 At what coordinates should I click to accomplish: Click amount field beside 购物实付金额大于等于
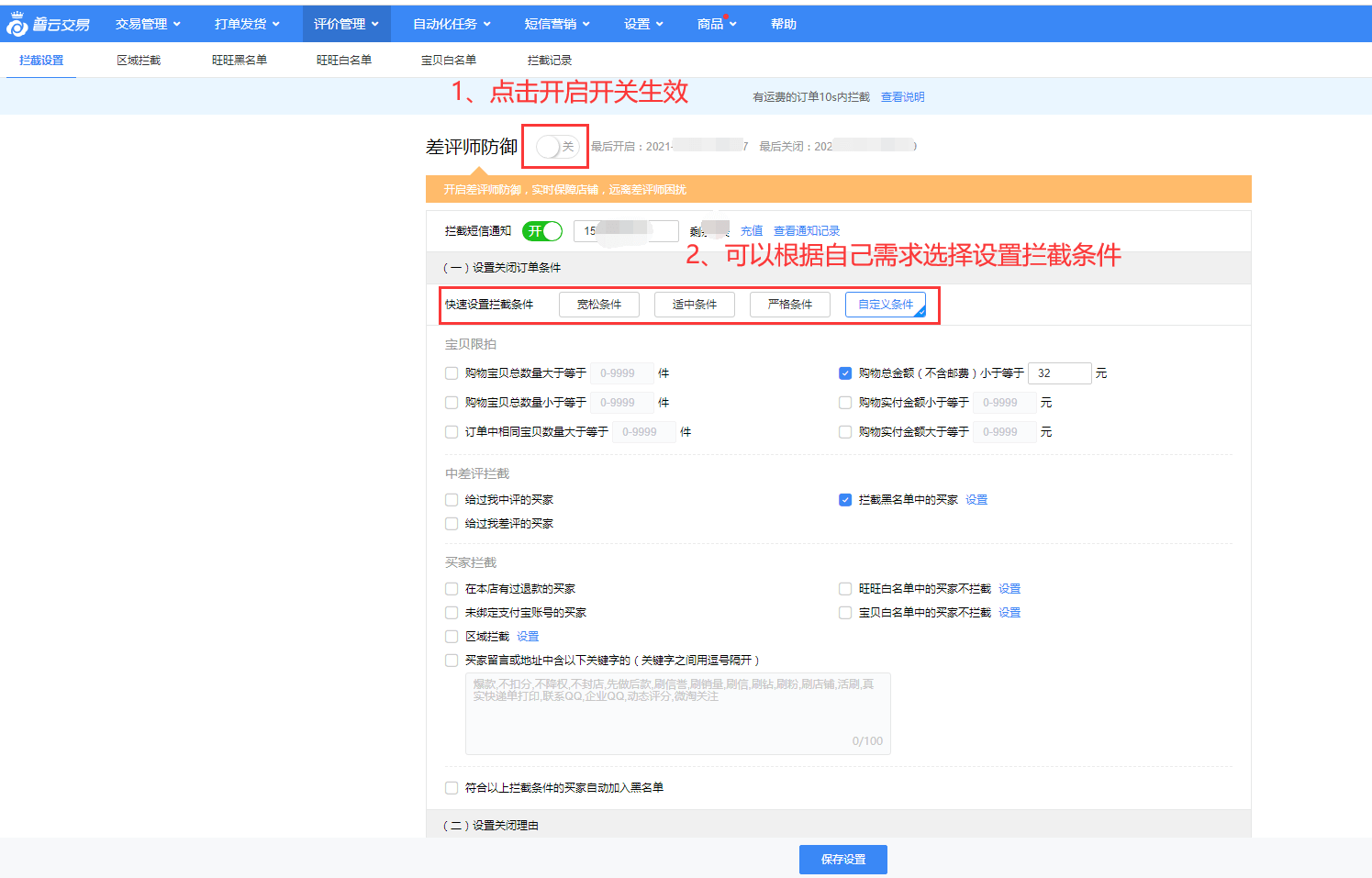coord(1005,432)
